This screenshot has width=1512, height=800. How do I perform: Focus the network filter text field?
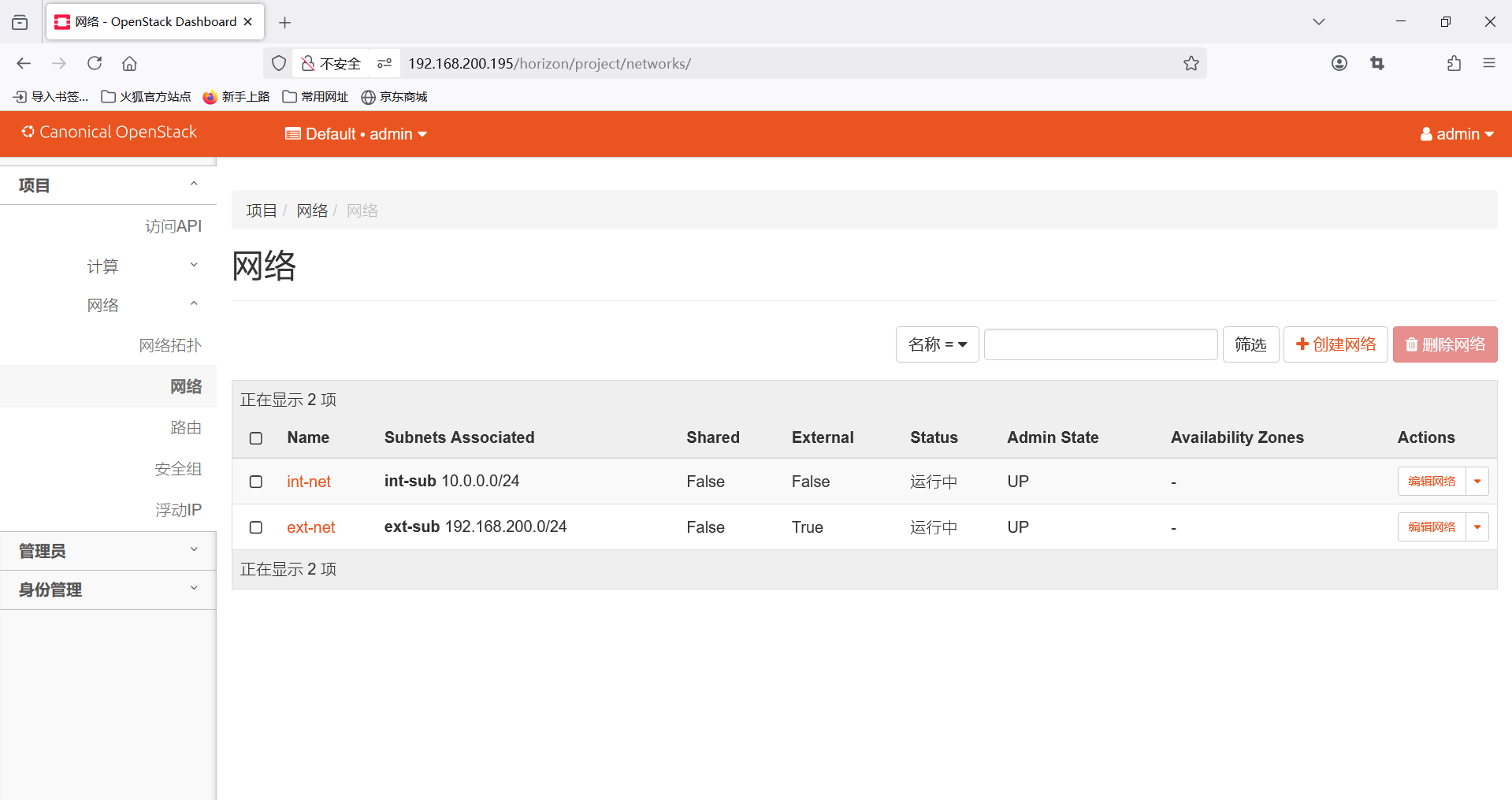point(1101,344)
